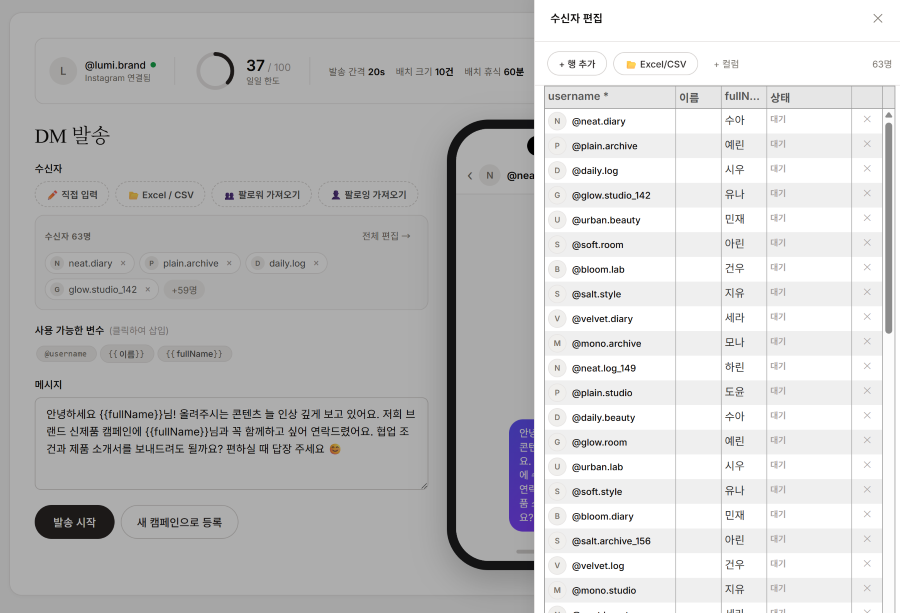Image resolution: width=900 pixels, height=613 pixels.
Task: Click the 직접 입력 recipient option
Action: [72, 195]
